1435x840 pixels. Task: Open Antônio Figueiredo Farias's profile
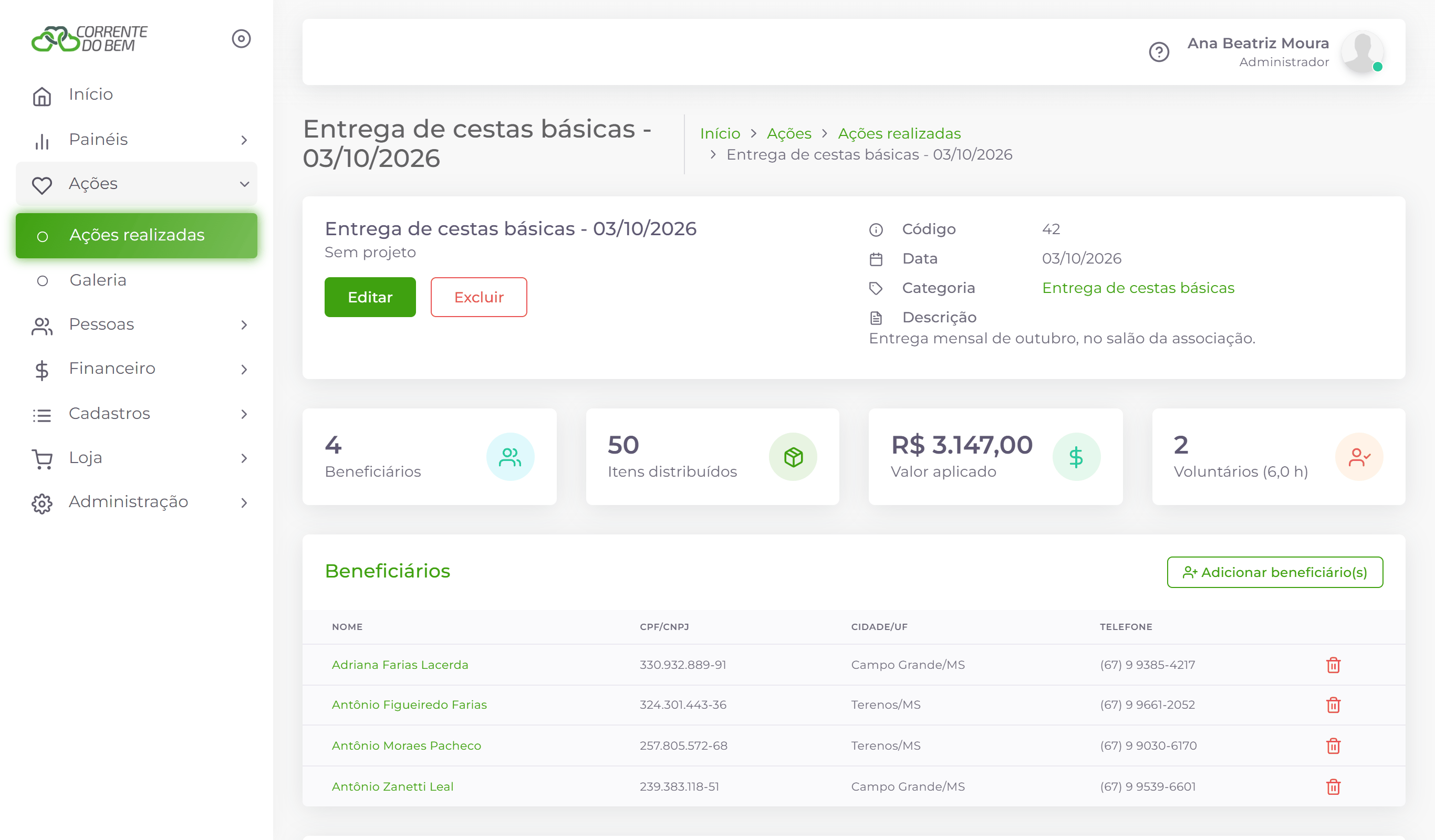[409, 705]
